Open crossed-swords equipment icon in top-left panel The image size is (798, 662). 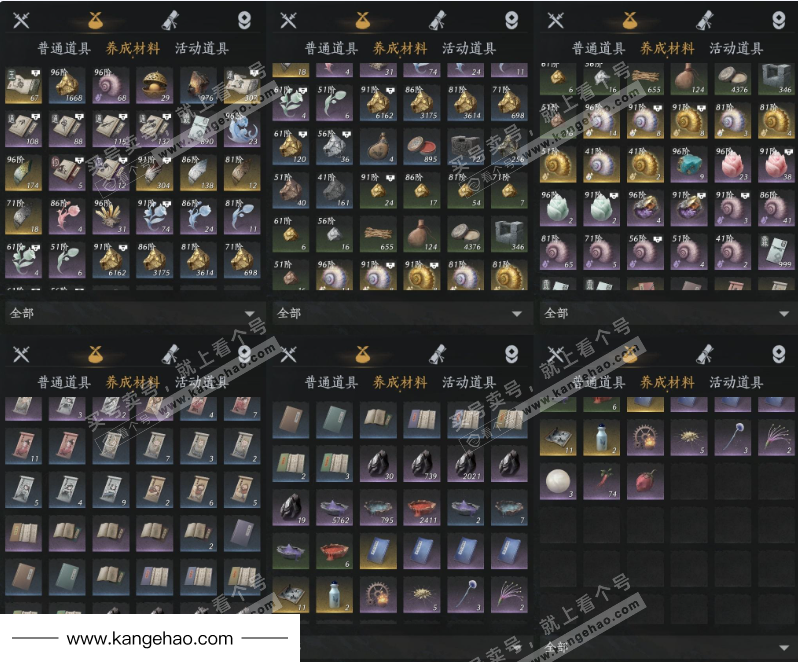point(21,20)
